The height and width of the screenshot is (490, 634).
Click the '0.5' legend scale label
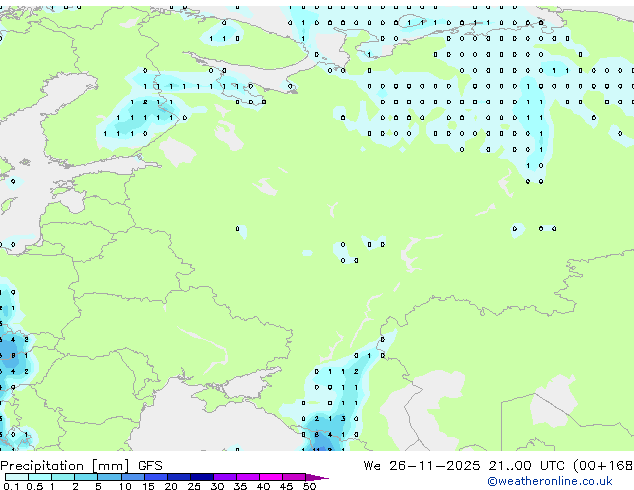(35, 486)
